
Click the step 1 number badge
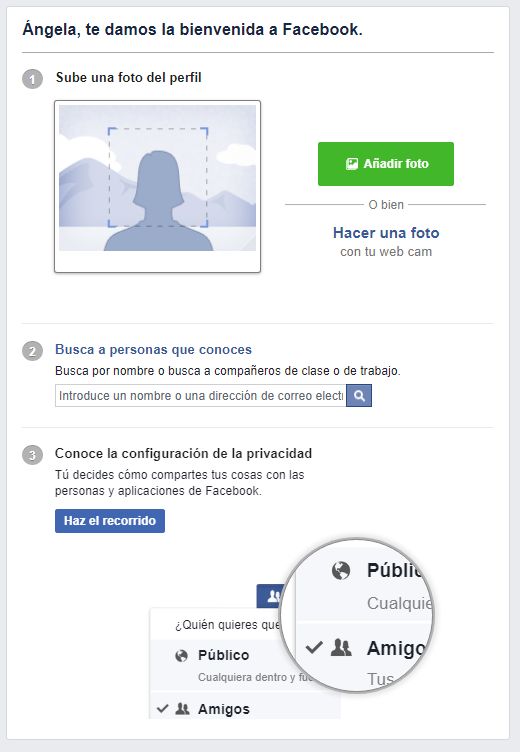point(32,79)
